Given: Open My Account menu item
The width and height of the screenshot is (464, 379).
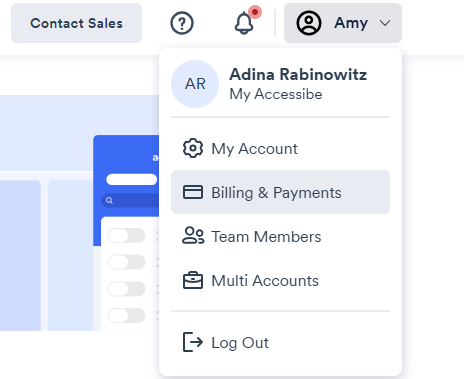Looking at the screenshot, I should (x=280, y=148).
